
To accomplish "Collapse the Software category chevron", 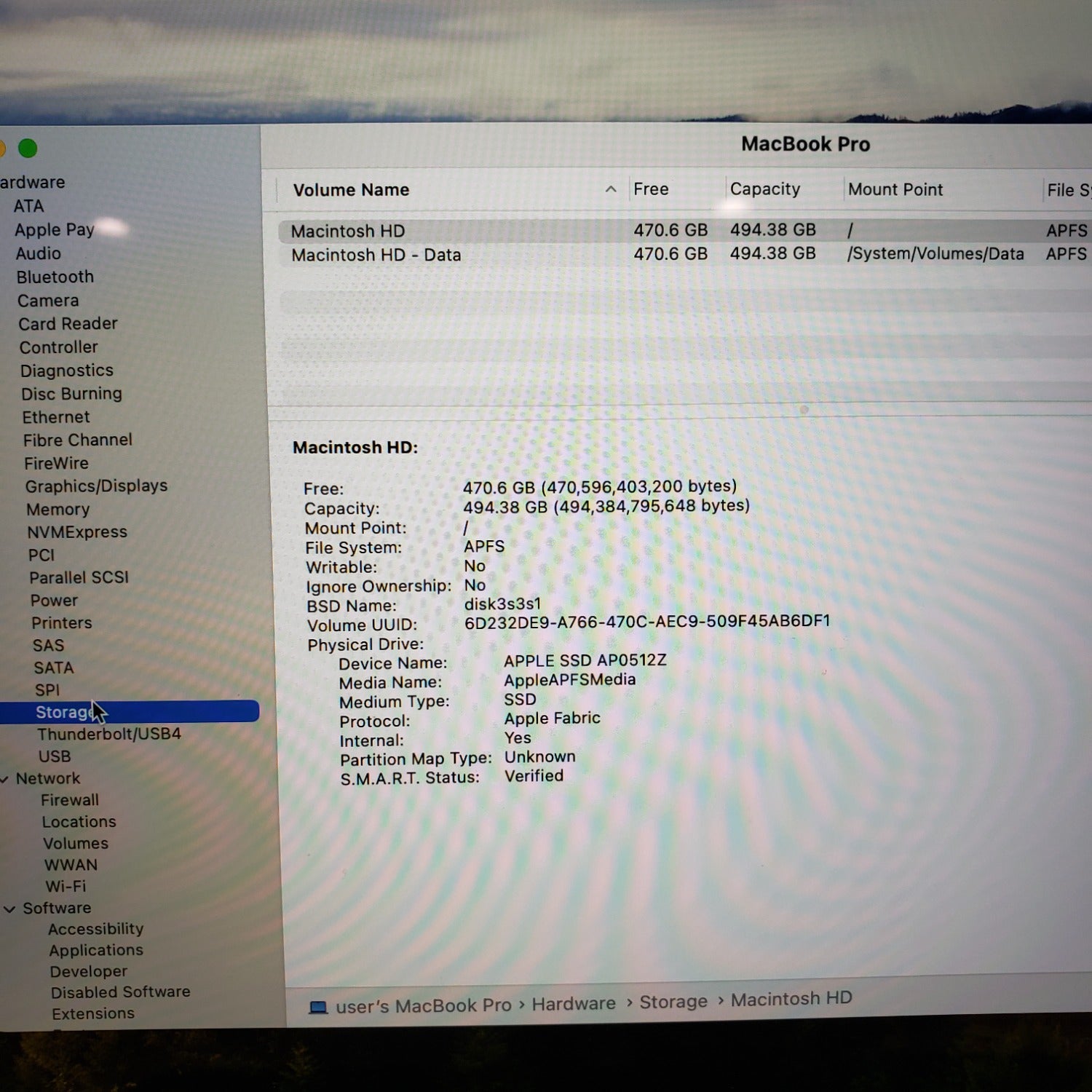I will pyautogui.click(x=9, y=909).
